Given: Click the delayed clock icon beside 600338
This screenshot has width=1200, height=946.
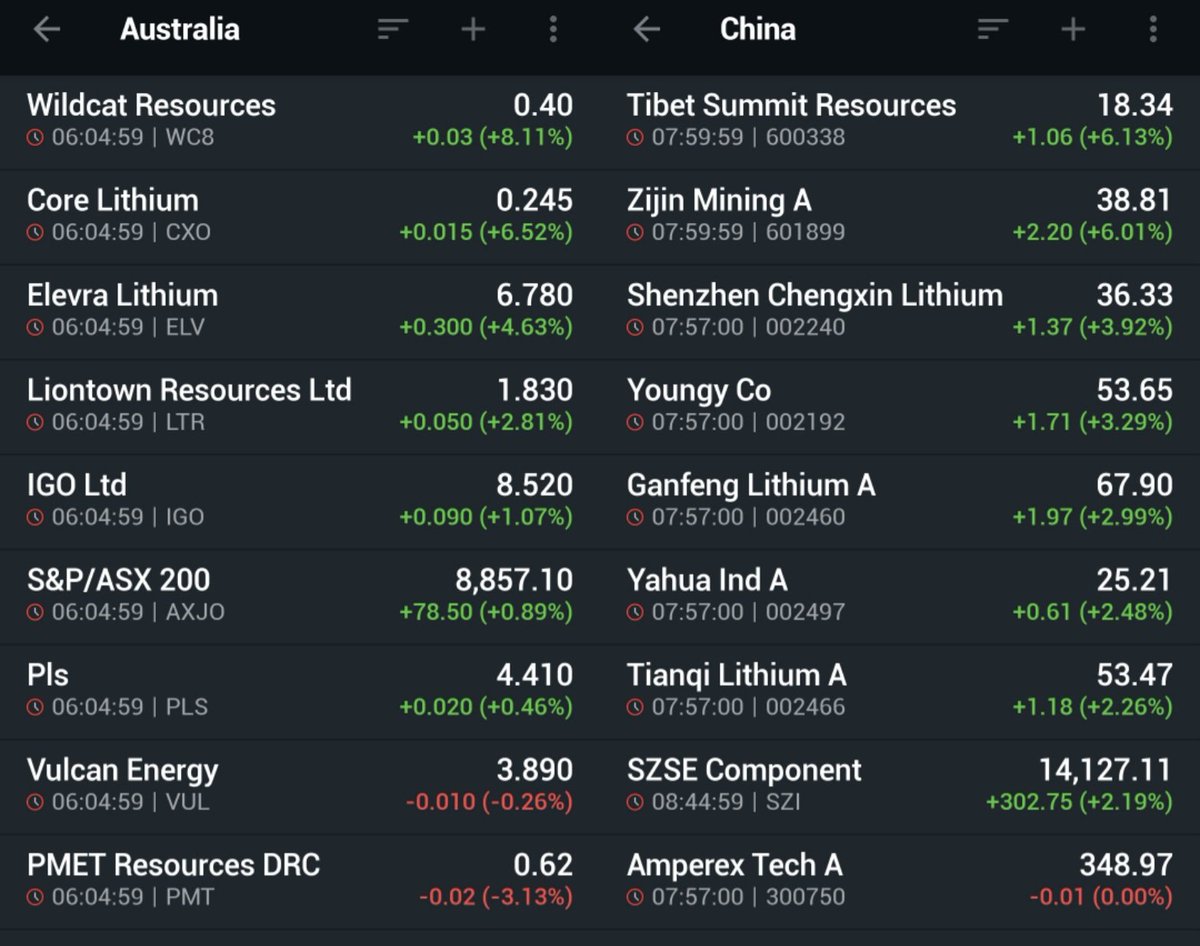Looking at the screenshot, I should [x=636, y=138].
